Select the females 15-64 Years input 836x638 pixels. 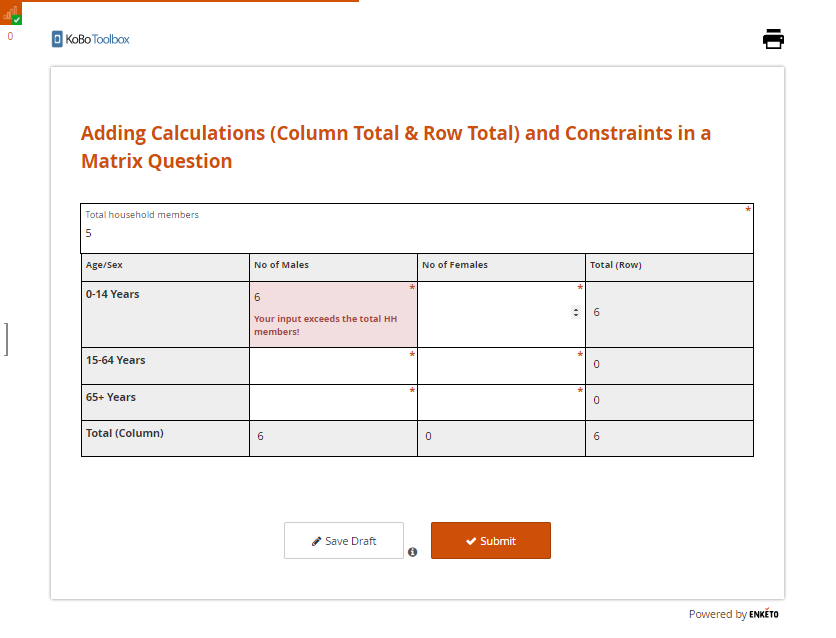coord(501,367)
